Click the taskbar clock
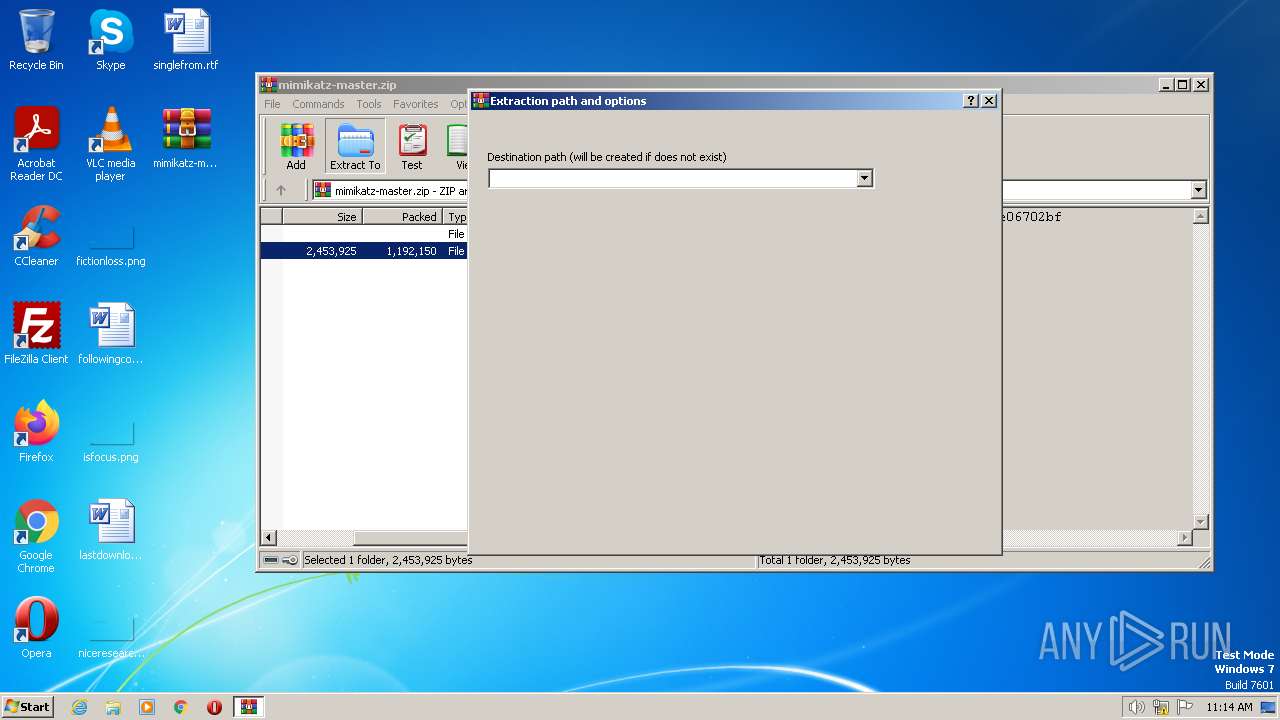Image resolution: width=1280 pixels, height=720 pixels. pos(1229,707)
